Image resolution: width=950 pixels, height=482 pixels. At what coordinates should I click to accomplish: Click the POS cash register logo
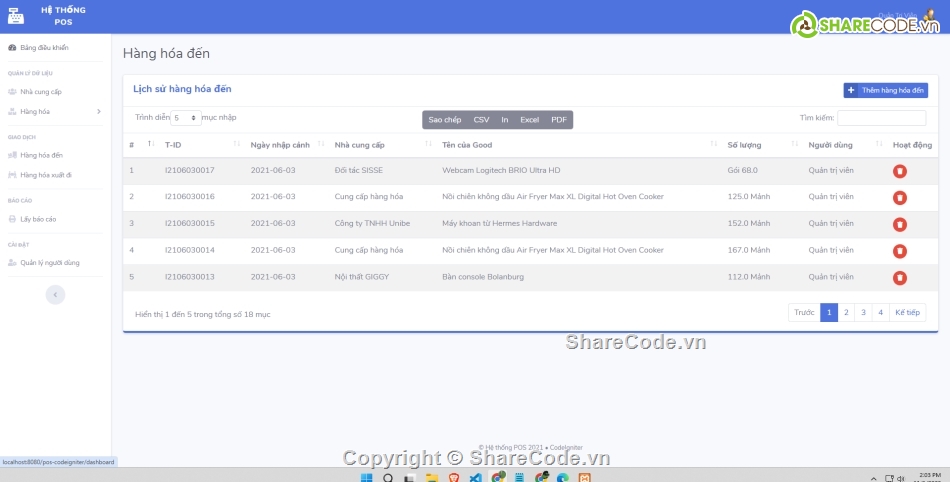15,15
